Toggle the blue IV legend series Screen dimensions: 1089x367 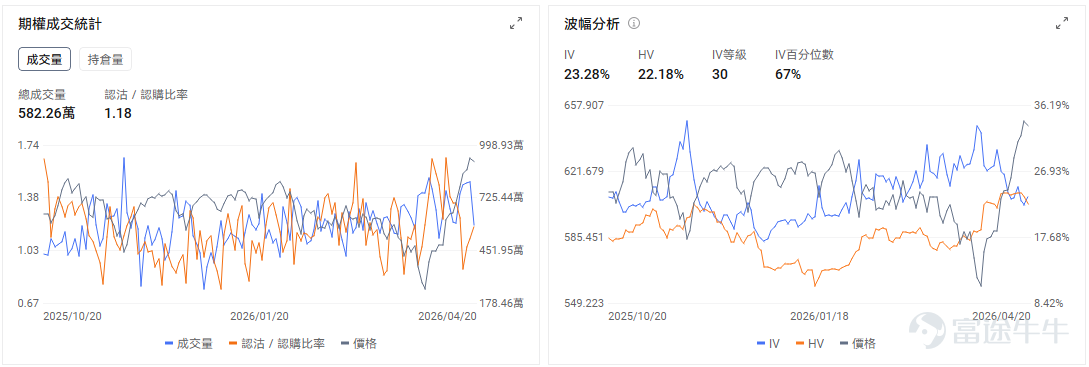pos(767,343)
